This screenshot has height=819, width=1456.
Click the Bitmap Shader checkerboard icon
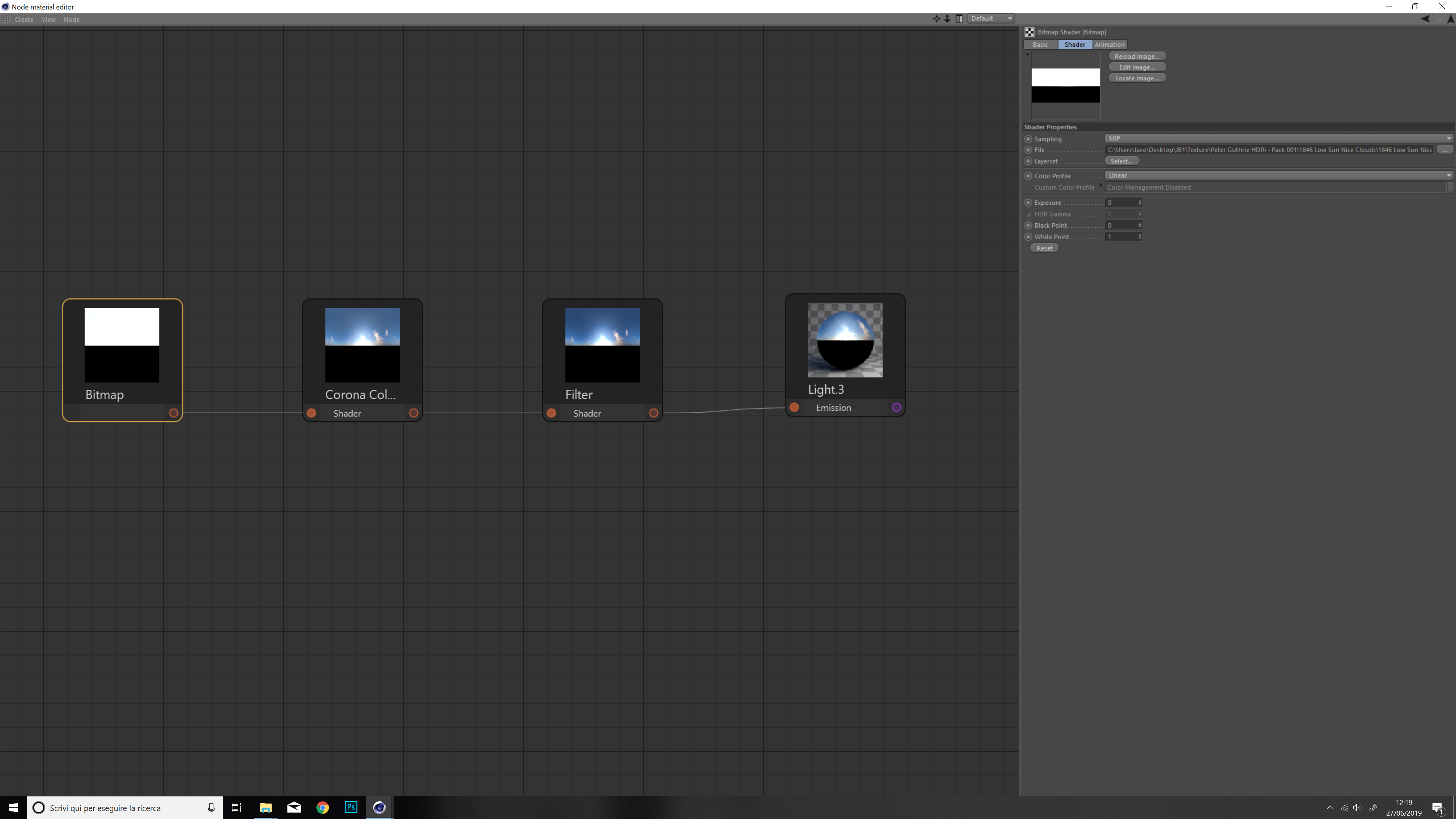pyautogui.click(x=1029, y=32)
